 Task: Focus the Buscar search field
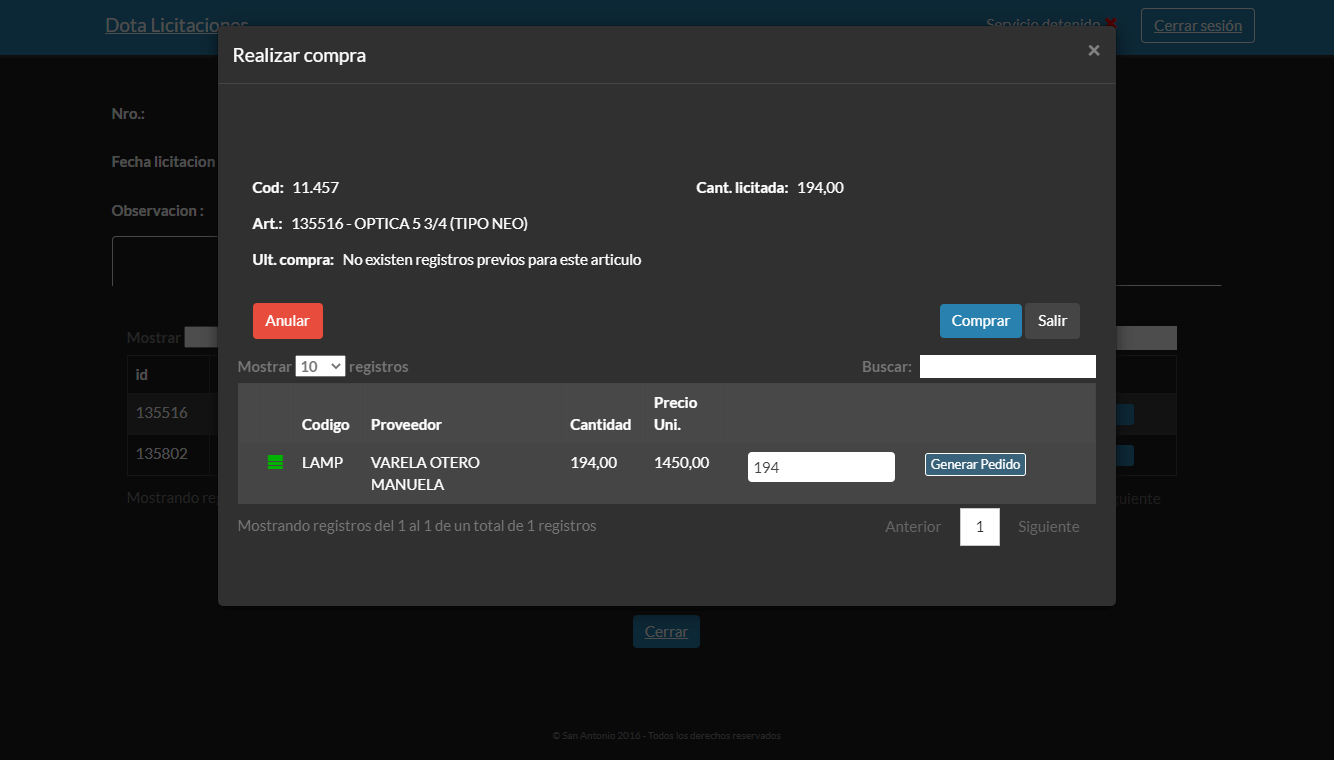click(1007, 367)
